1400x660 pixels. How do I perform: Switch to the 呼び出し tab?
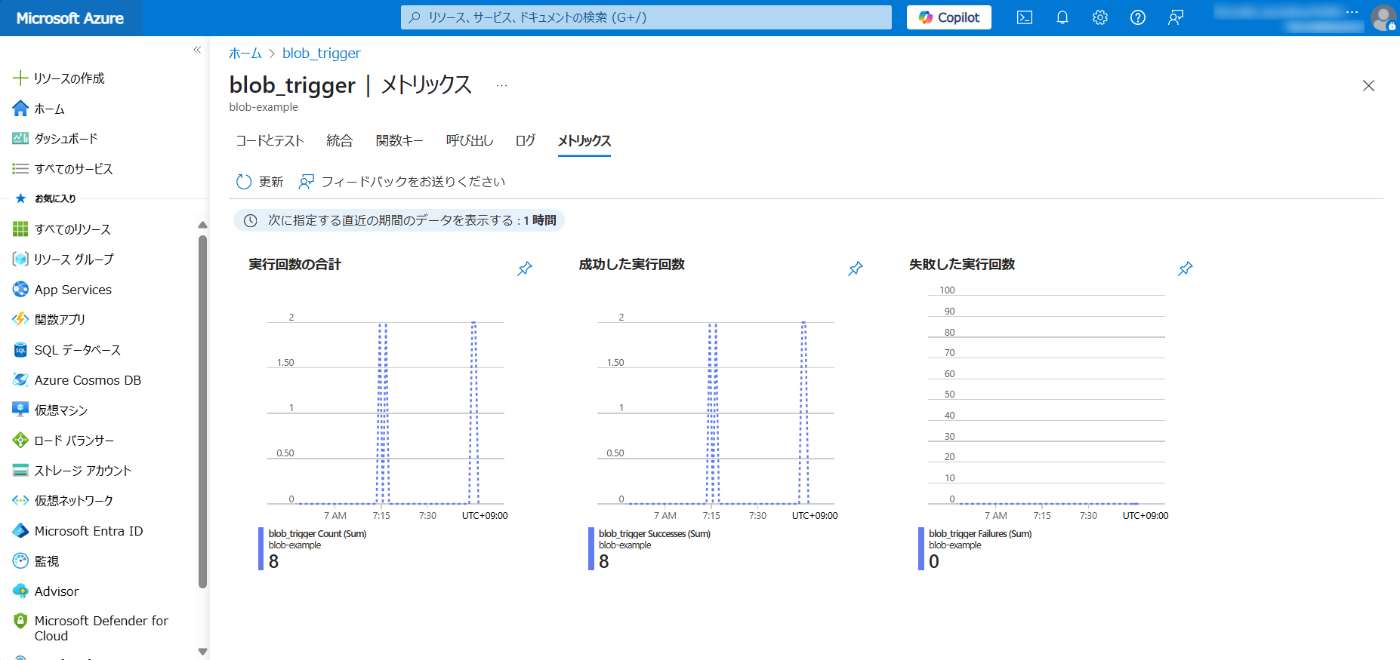click(470, 141)
